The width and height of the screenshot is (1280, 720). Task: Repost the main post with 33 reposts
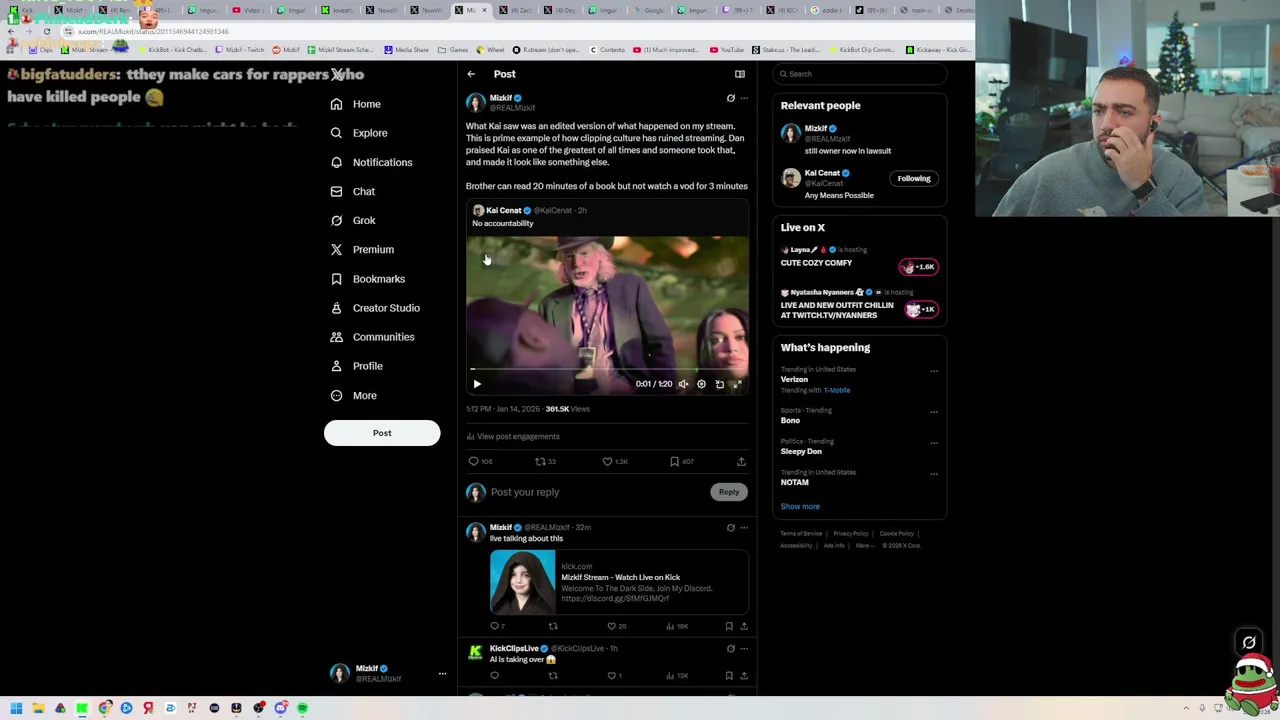[x=540, y=461]
